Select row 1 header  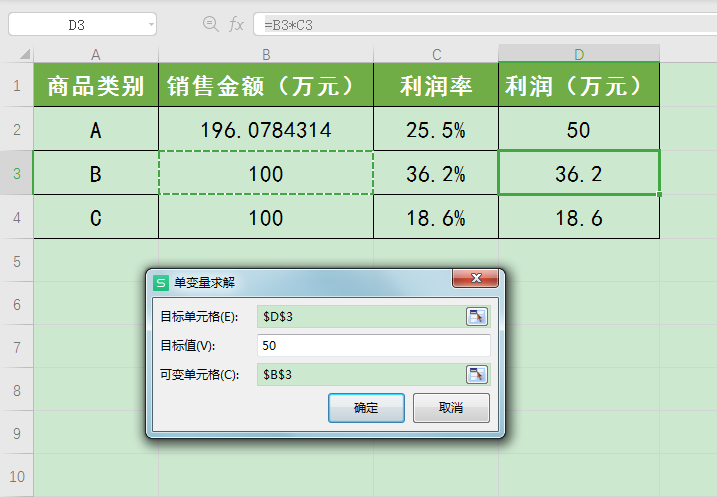pyautogui.click(x=17, y=85)
